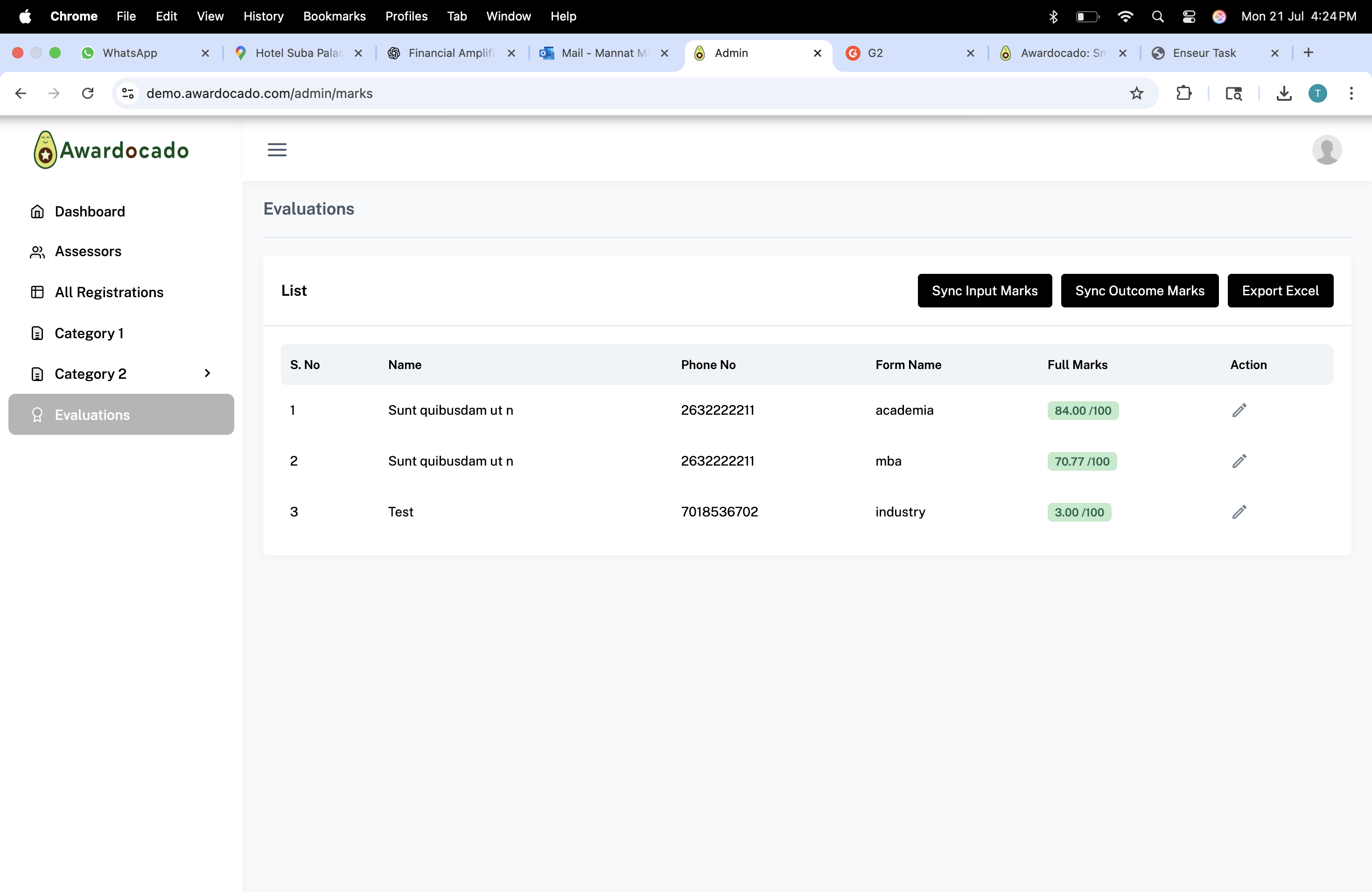Image resolution: width=1372 pixels, height=892 pixels.
Task: Open Chrome downloads icon
Action: click(x=1284, y=93)
